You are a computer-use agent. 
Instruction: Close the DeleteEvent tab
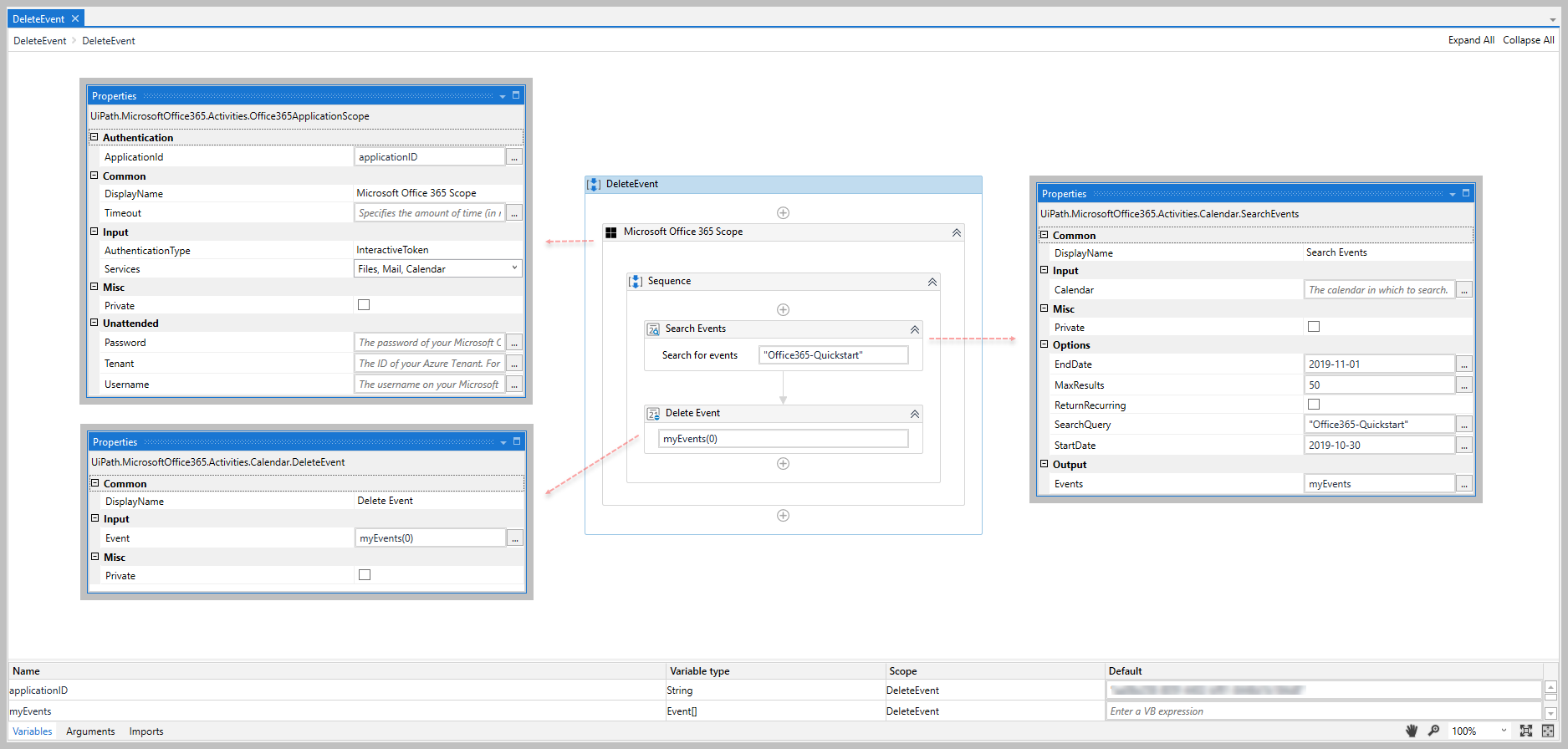coord(75,18)
